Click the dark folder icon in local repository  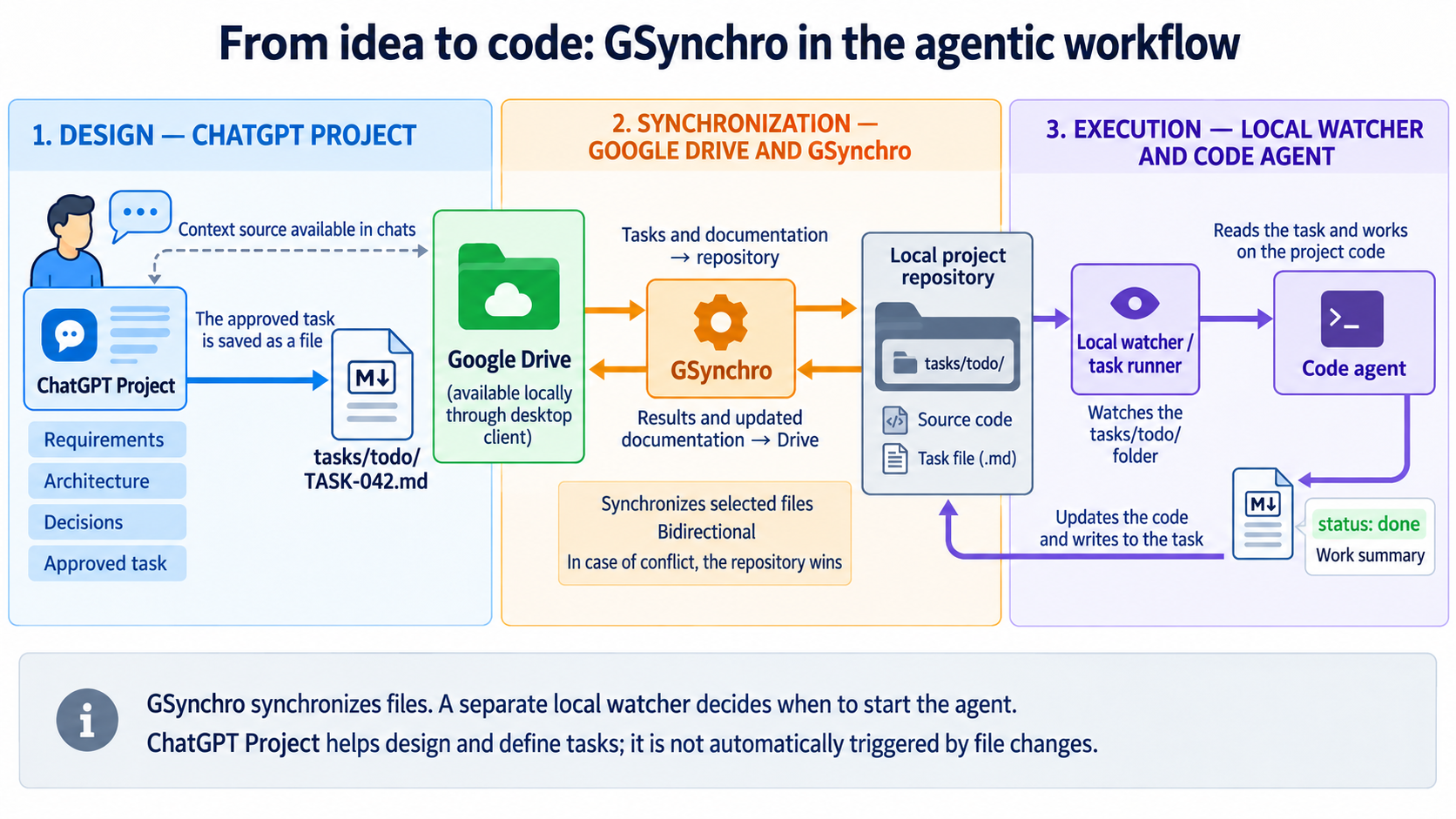(947, 346)
